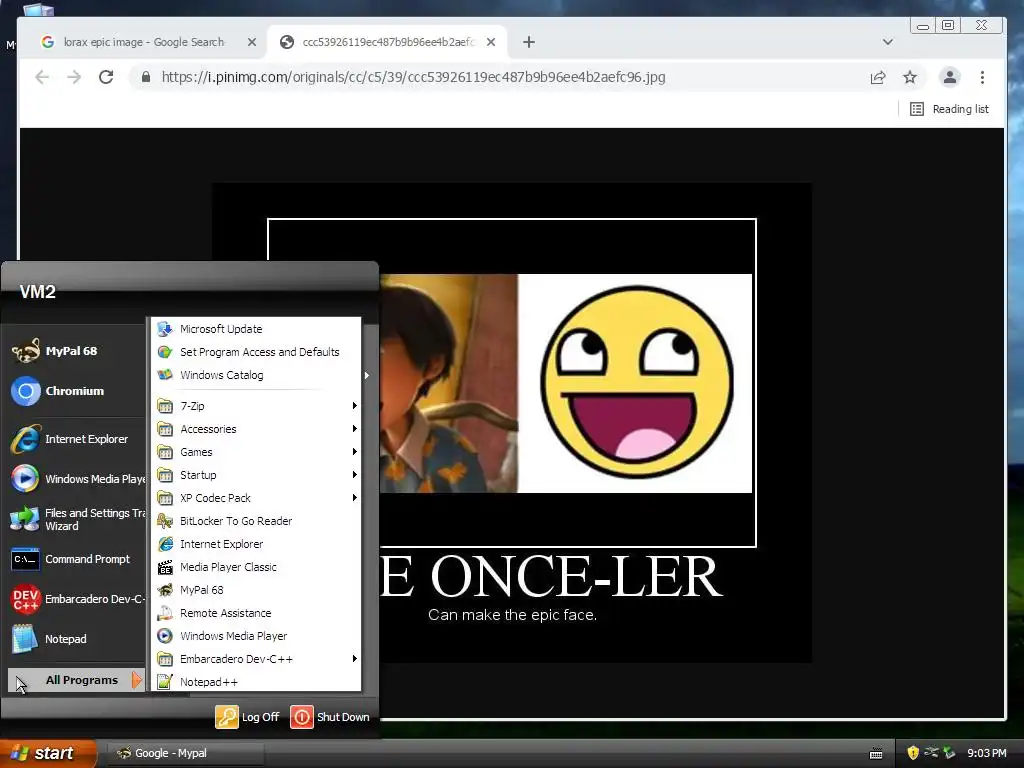The height and width of the screenshot is (768, 1024).
Task: Switch to Google - Mypal taskbar item
Action: (x=185, y=753)
